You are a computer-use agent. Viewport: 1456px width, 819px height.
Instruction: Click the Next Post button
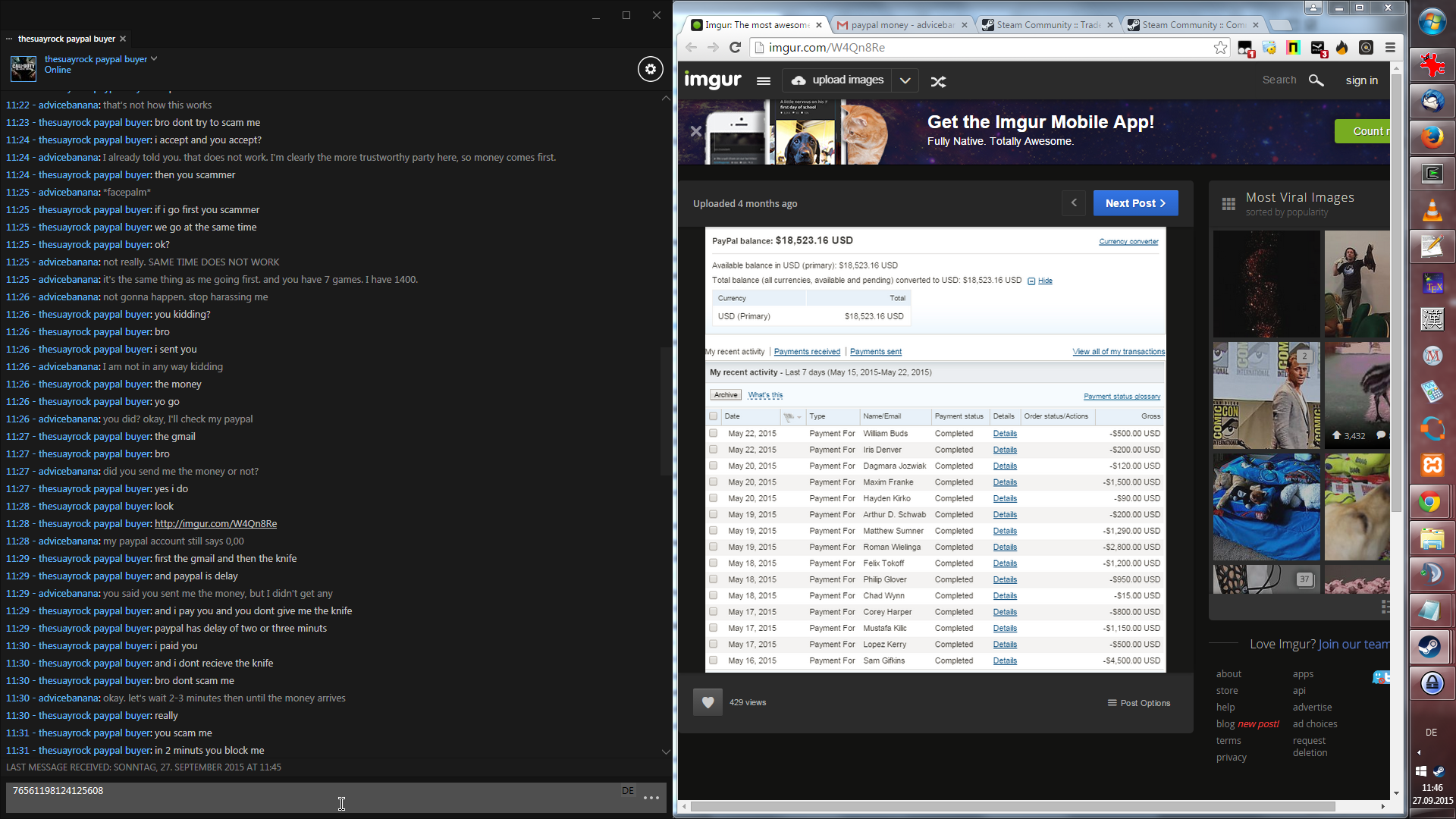pos(1134,203)
